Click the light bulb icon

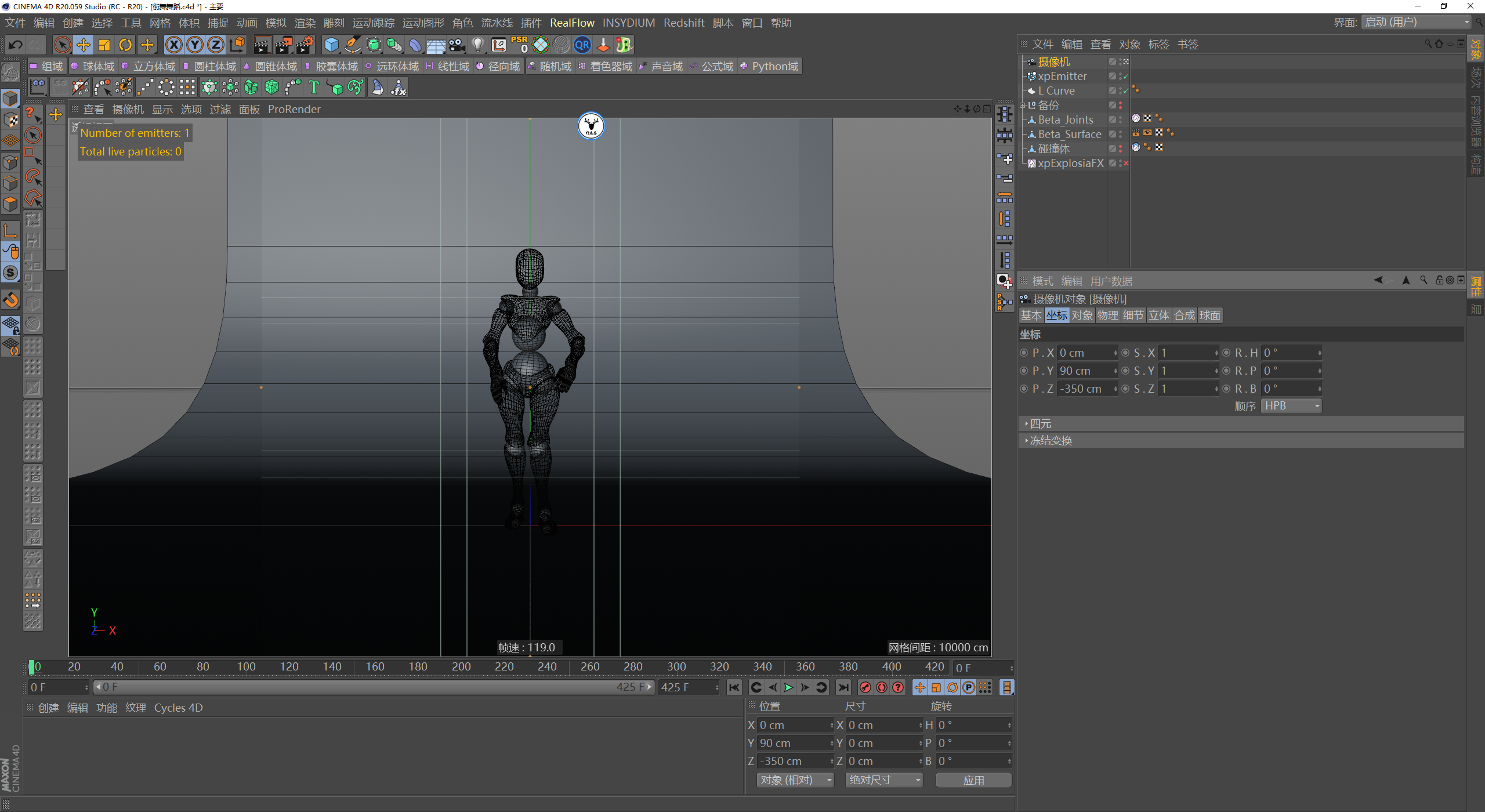point(477,45)
